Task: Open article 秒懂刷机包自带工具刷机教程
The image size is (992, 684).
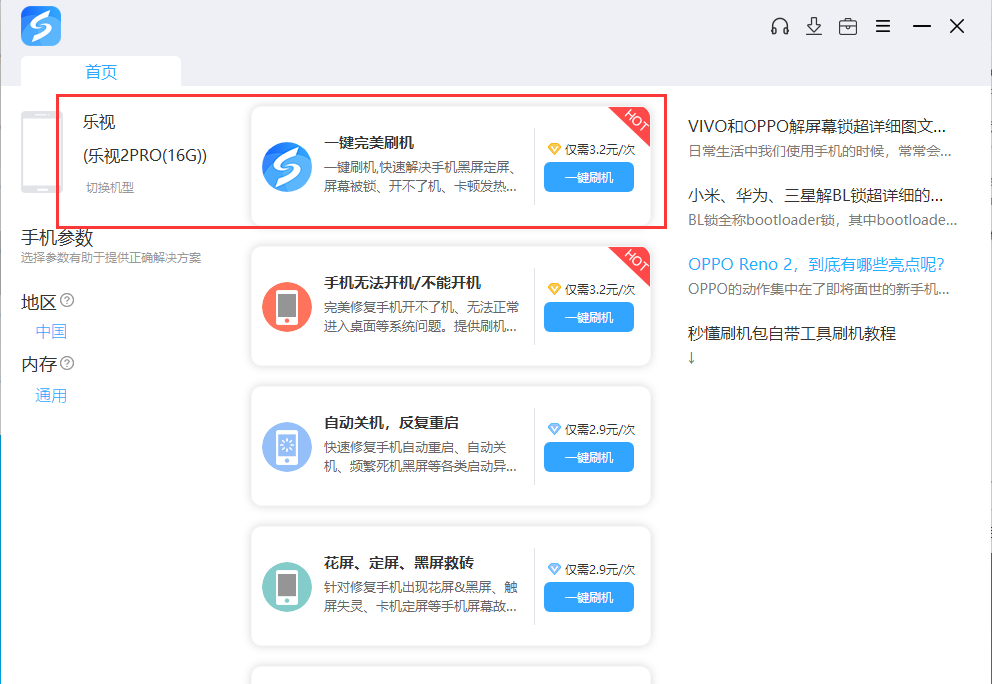Action: pyautogui.click(x=791, y=333)
